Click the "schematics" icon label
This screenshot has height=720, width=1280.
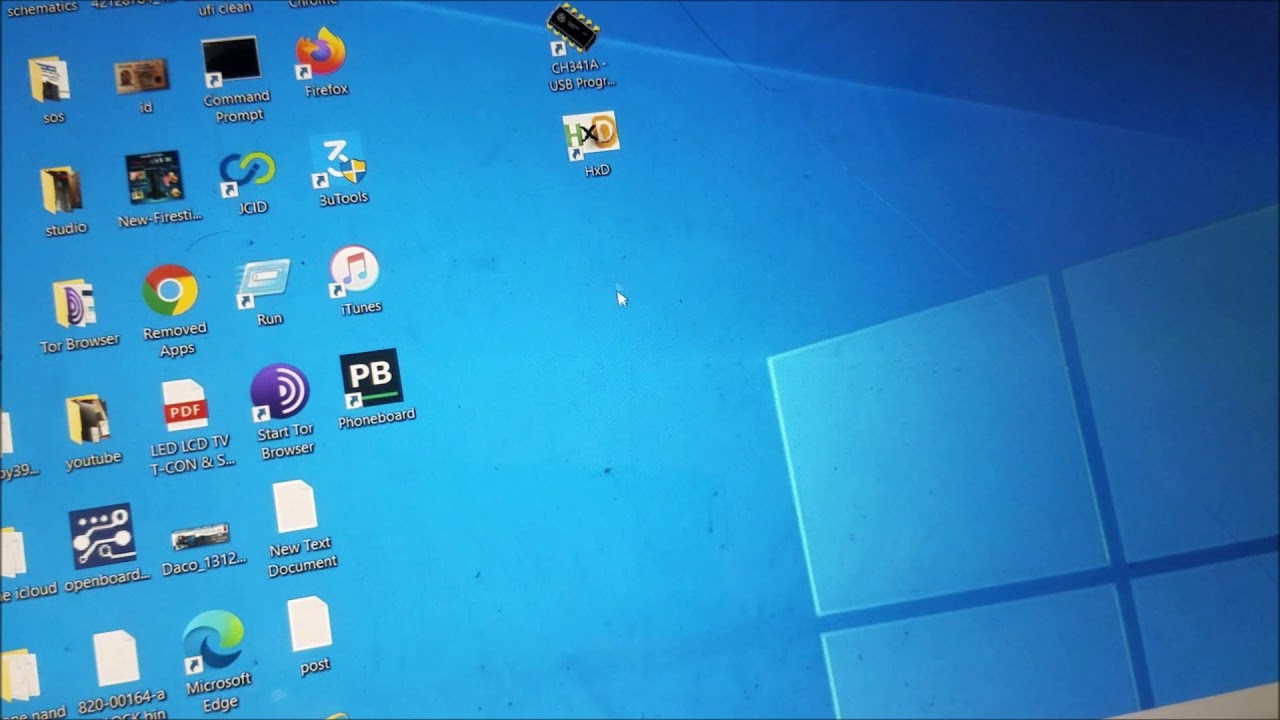[x=42, y=7]
